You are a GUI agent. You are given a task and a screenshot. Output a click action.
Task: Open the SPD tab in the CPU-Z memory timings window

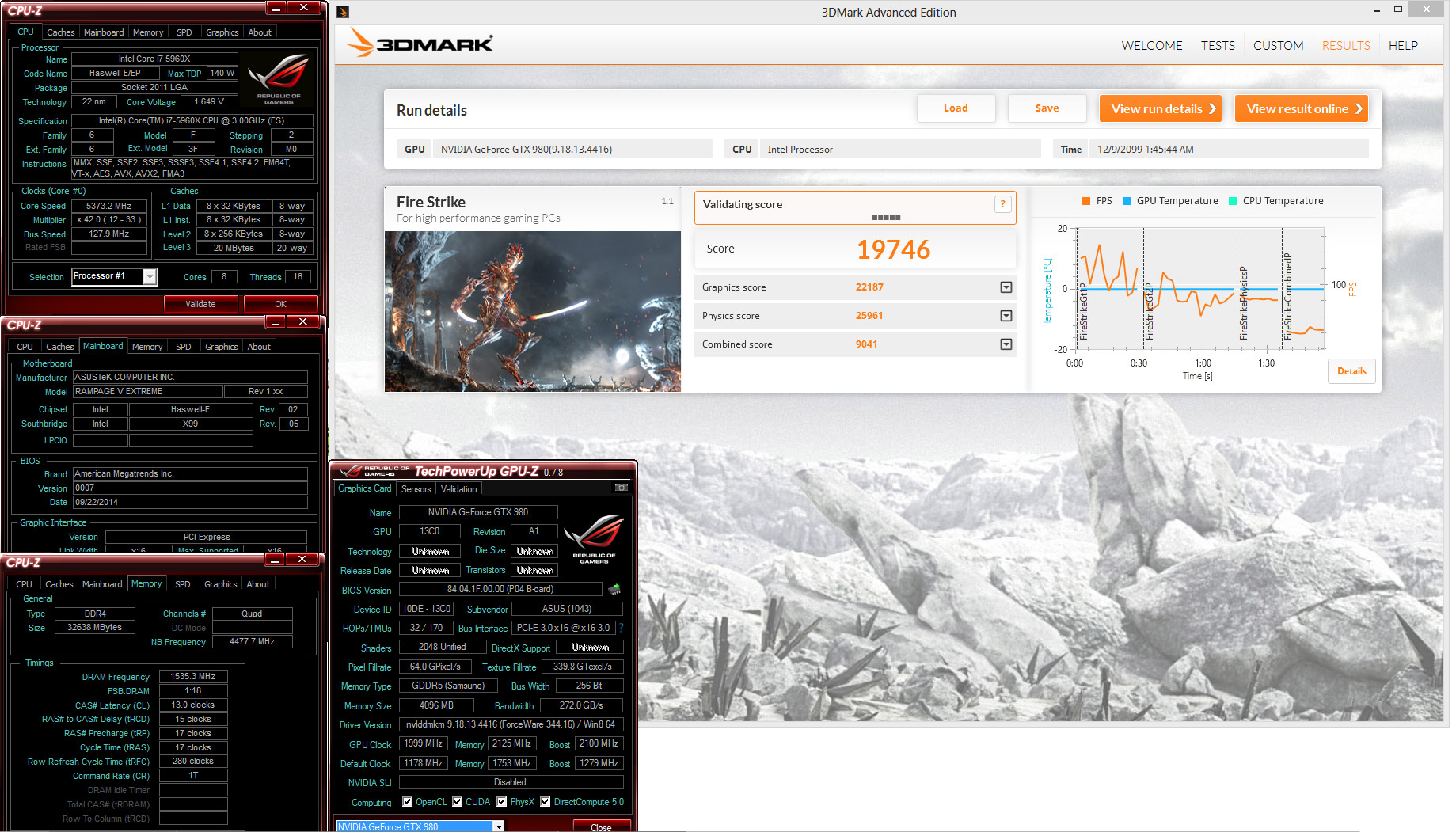click(183, 584)
